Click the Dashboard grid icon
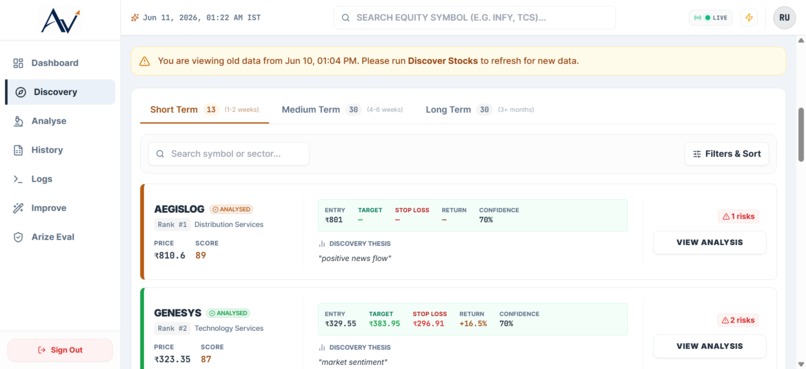Viewport: 806px width, 369px height. (19, 63)
